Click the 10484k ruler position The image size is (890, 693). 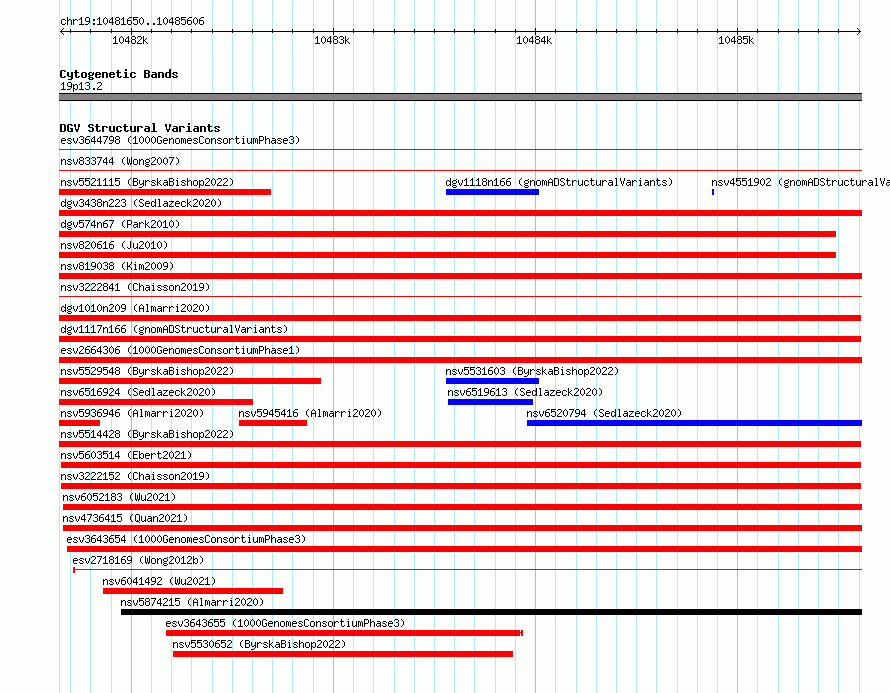534,40
